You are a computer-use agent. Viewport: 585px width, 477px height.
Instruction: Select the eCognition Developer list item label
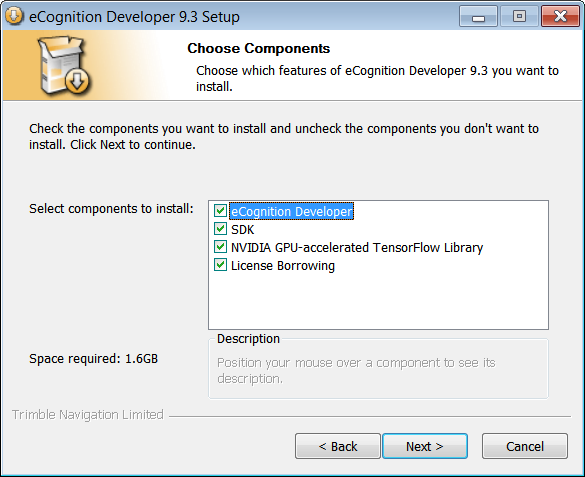pos(291,211)
